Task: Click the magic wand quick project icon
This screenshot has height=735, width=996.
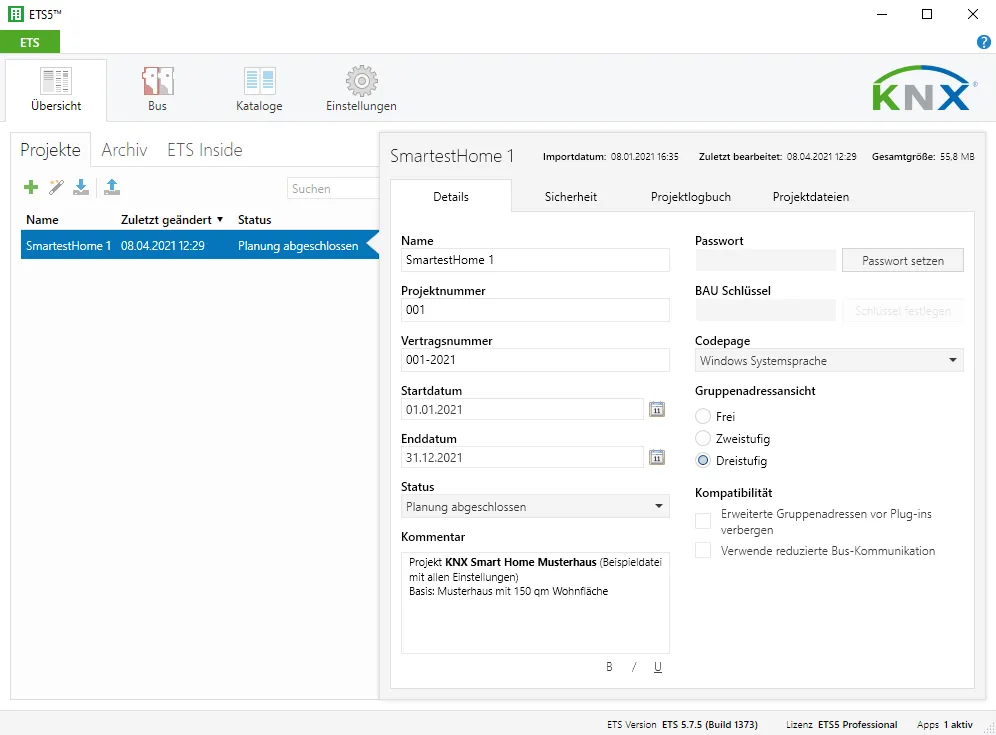Action: pyautogui.click(x=56, y=187)
